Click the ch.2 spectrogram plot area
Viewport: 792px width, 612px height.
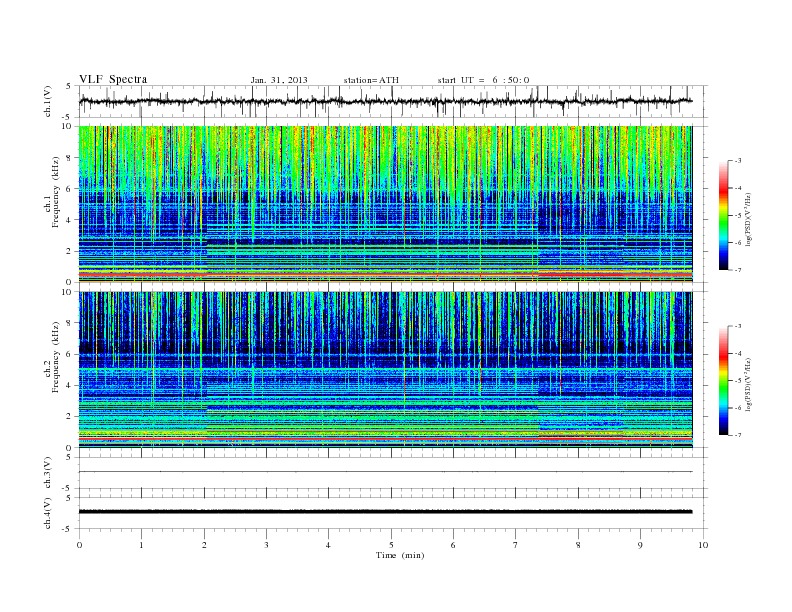(x=385, y=370)
